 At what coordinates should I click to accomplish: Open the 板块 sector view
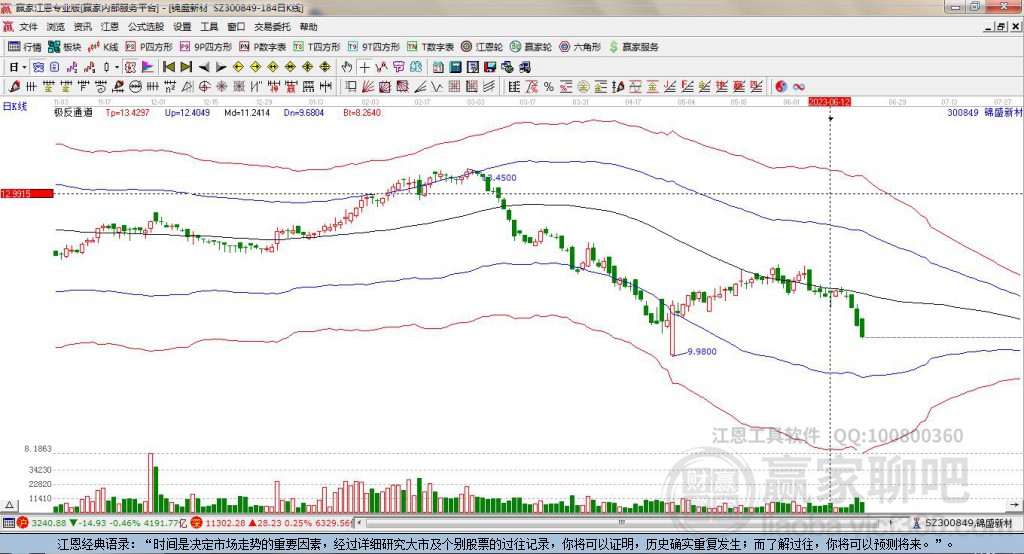pos(64,47)
